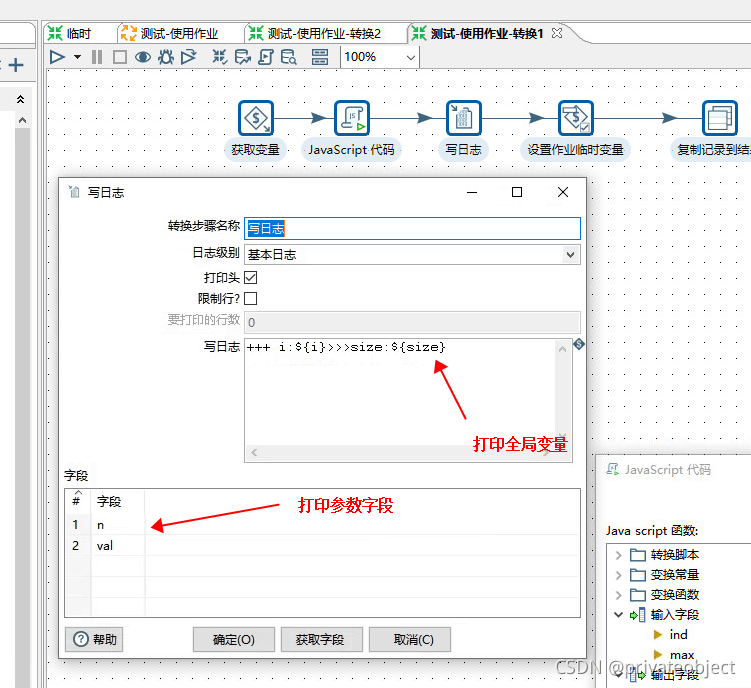The height and width of the screenshot is (688, 751).
Task: Switch to the 测试-使用作业-转换2 tab
Action: tap(315, 34)
